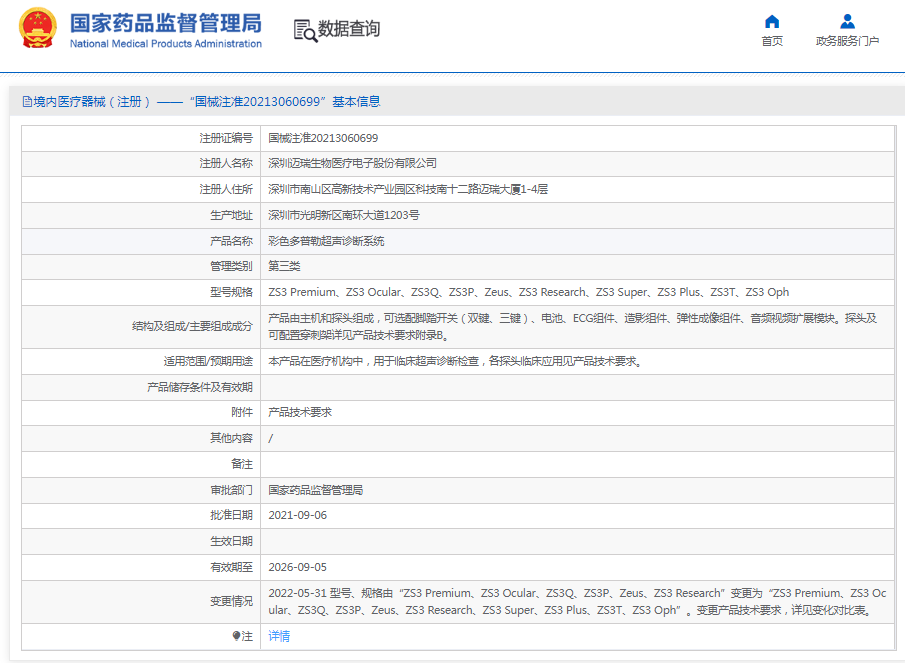
Task: Select 产品技术要求 attachment value
Action: coord(300,413)
